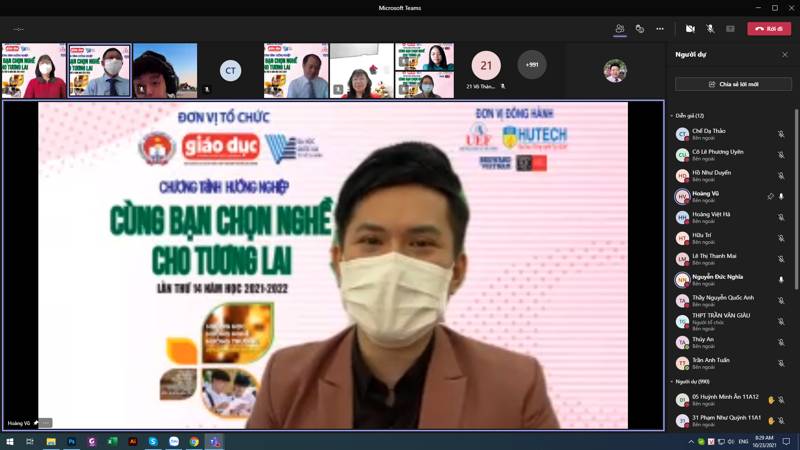The width and height of the screenshot is (800, 450).
Task: Open Excel from the taskbar
Action: pyautogui.click(x=112, y=441)
